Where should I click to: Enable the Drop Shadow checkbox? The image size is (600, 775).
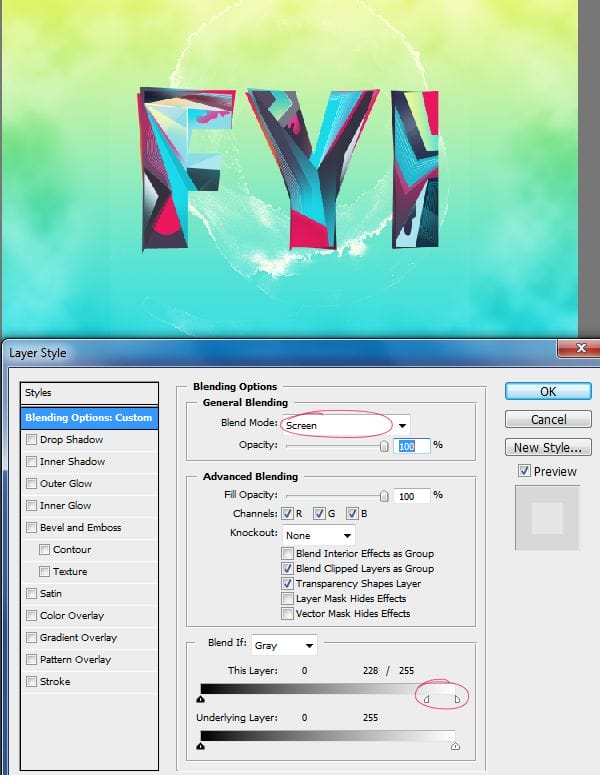(x=32, y=439)
